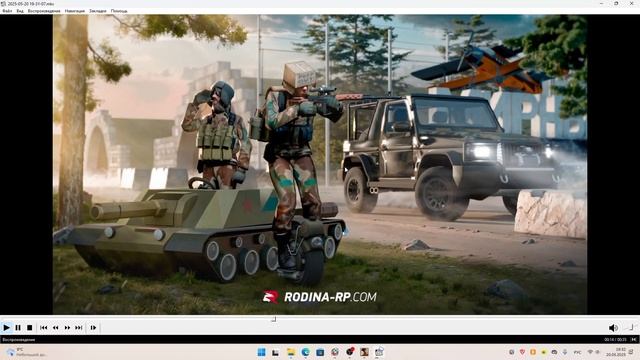This screenshot has width=640, height=360.
Task: Pause the video playback
Action: pyautogui.click(x=18, y=328)
